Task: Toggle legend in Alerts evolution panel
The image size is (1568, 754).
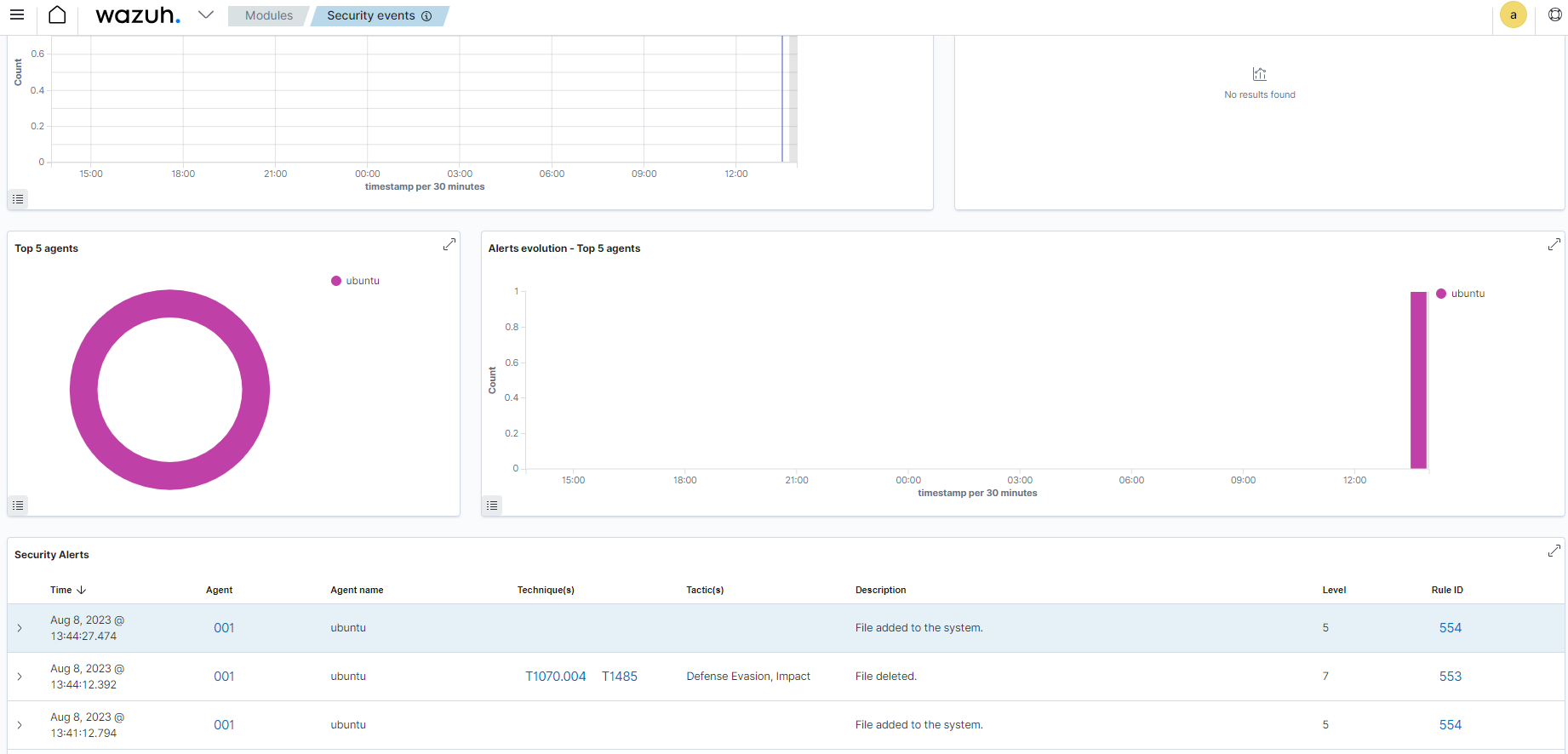Action: click(x=492, y=506)
